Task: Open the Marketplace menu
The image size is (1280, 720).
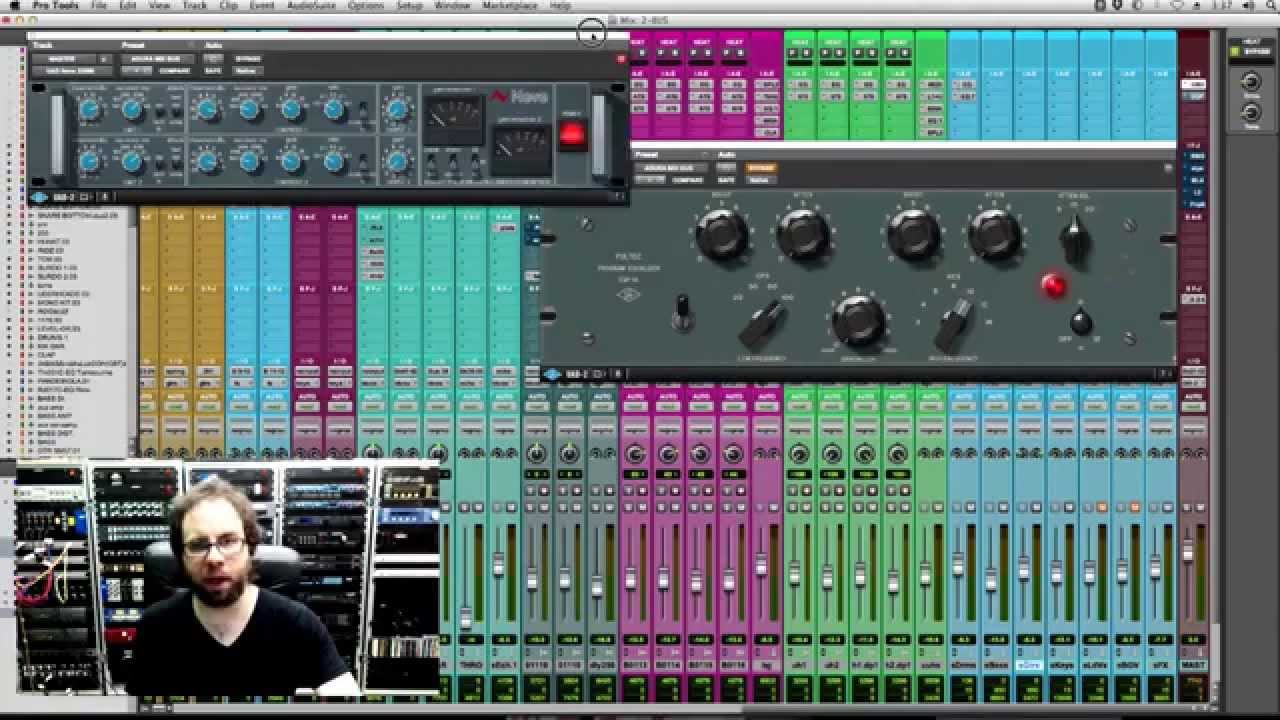Action: coord(510,6)
